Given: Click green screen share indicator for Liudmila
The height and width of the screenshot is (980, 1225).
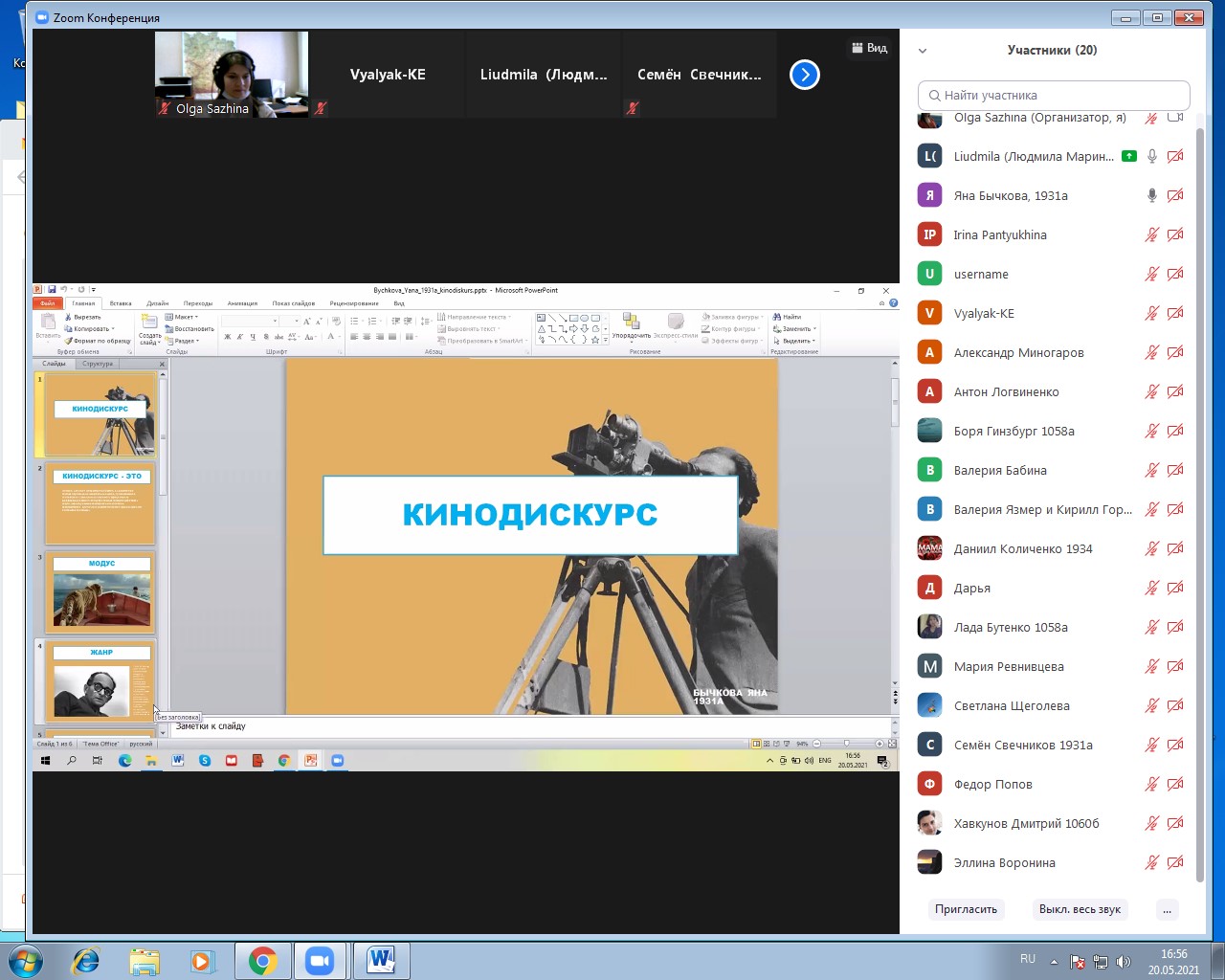Looking at the screenshot, I should point(1129,156).
